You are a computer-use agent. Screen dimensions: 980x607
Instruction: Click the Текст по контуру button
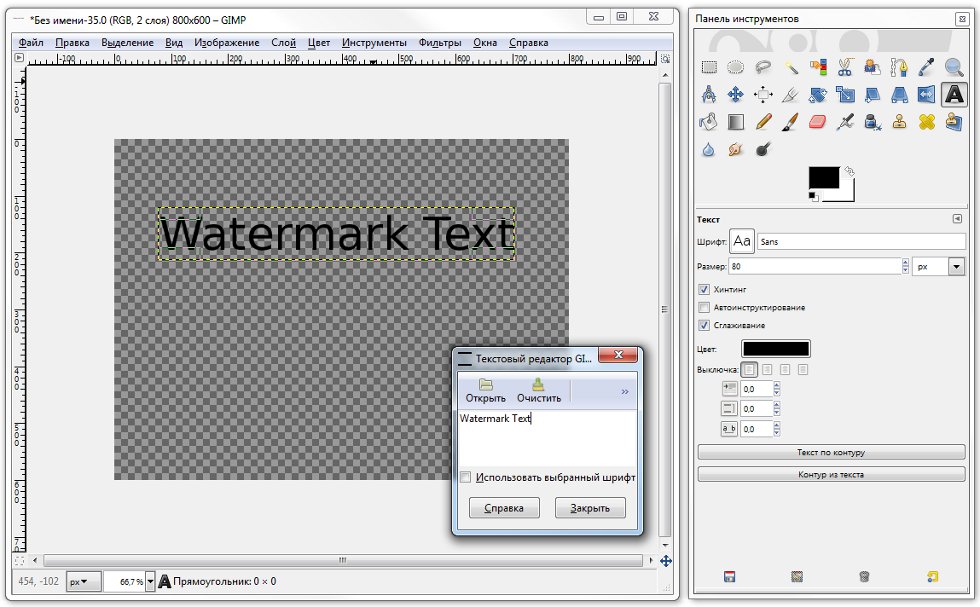click(830, 452)
